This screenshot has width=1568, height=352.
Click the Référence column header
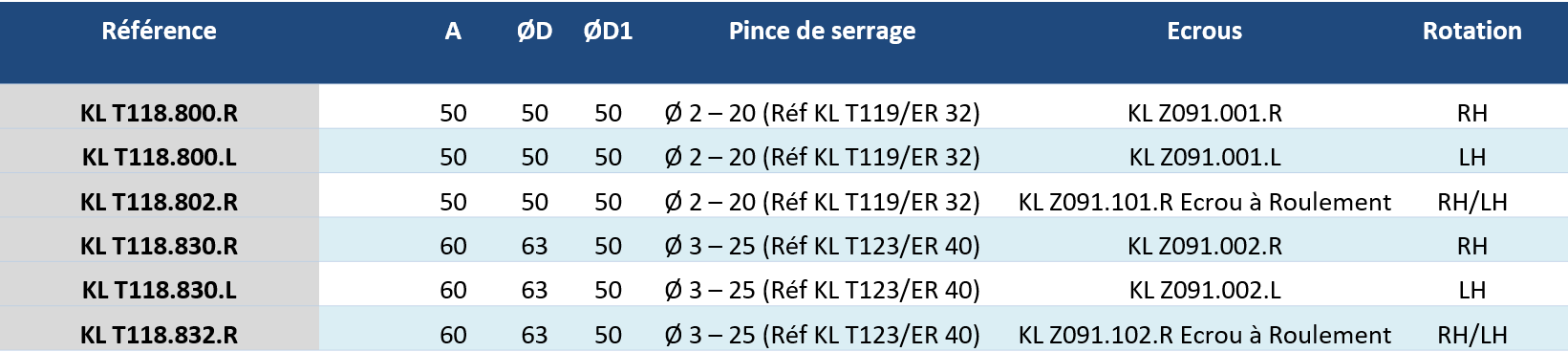pyautogui.click(x=159, y=31)
